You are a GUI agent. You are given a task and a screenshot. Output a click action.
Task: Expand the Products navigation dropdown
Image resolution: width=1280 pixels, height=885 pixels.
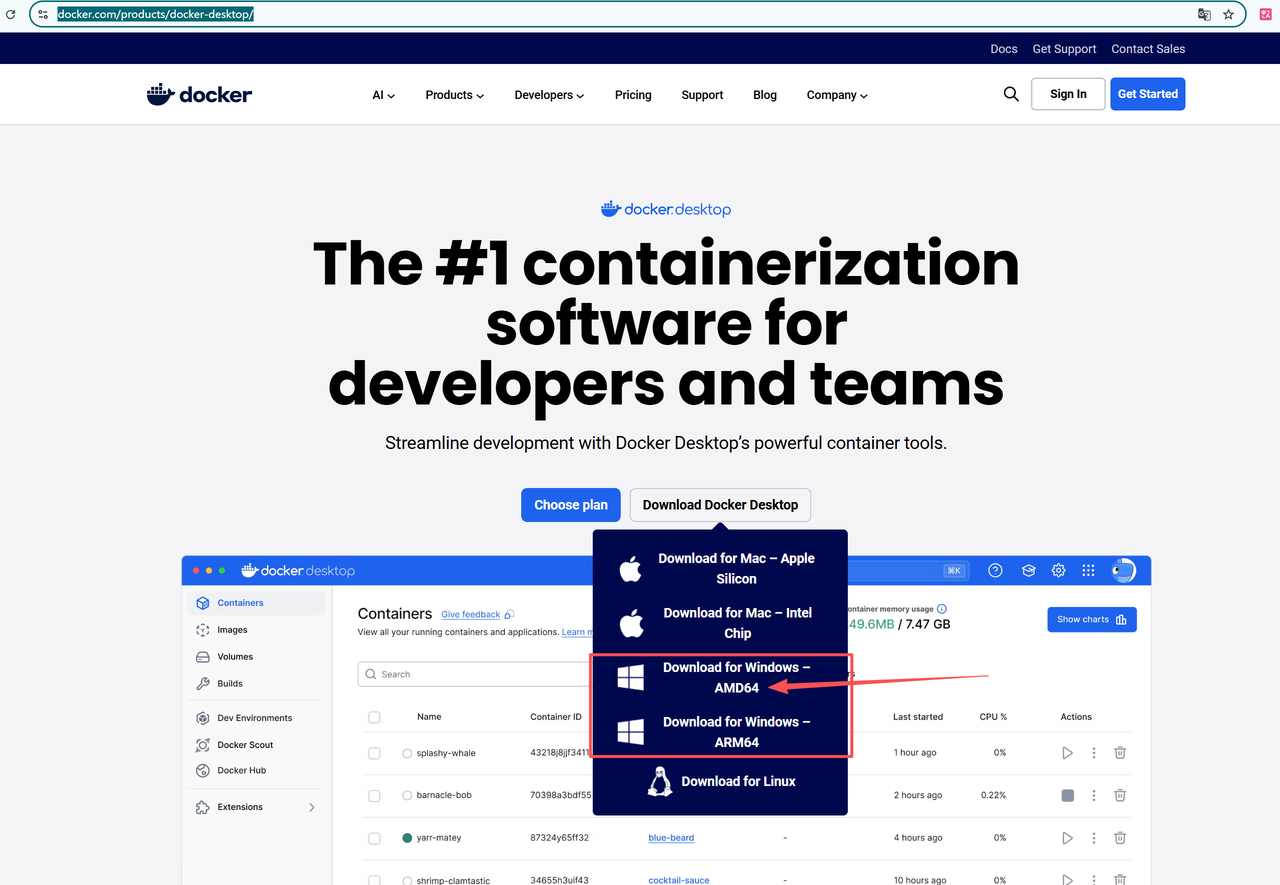click(x=455, y=95)
